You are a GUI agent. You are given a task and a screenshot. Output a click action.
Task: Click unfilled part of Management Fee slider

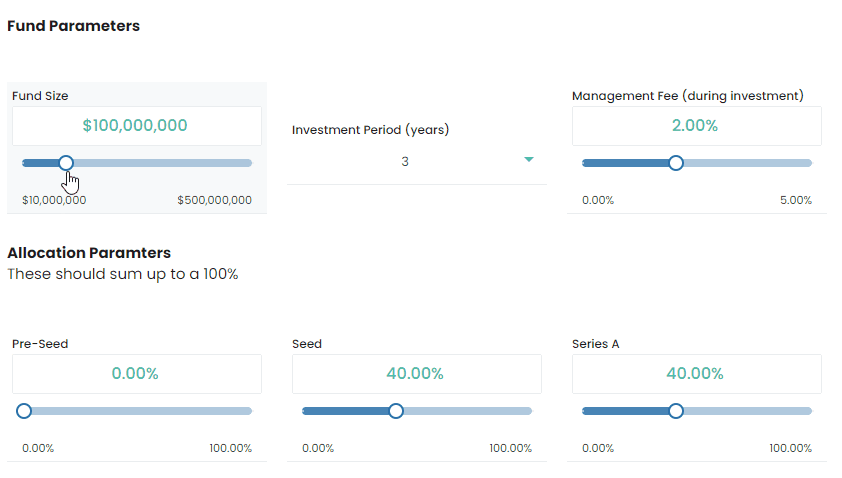tap(745, 163)
